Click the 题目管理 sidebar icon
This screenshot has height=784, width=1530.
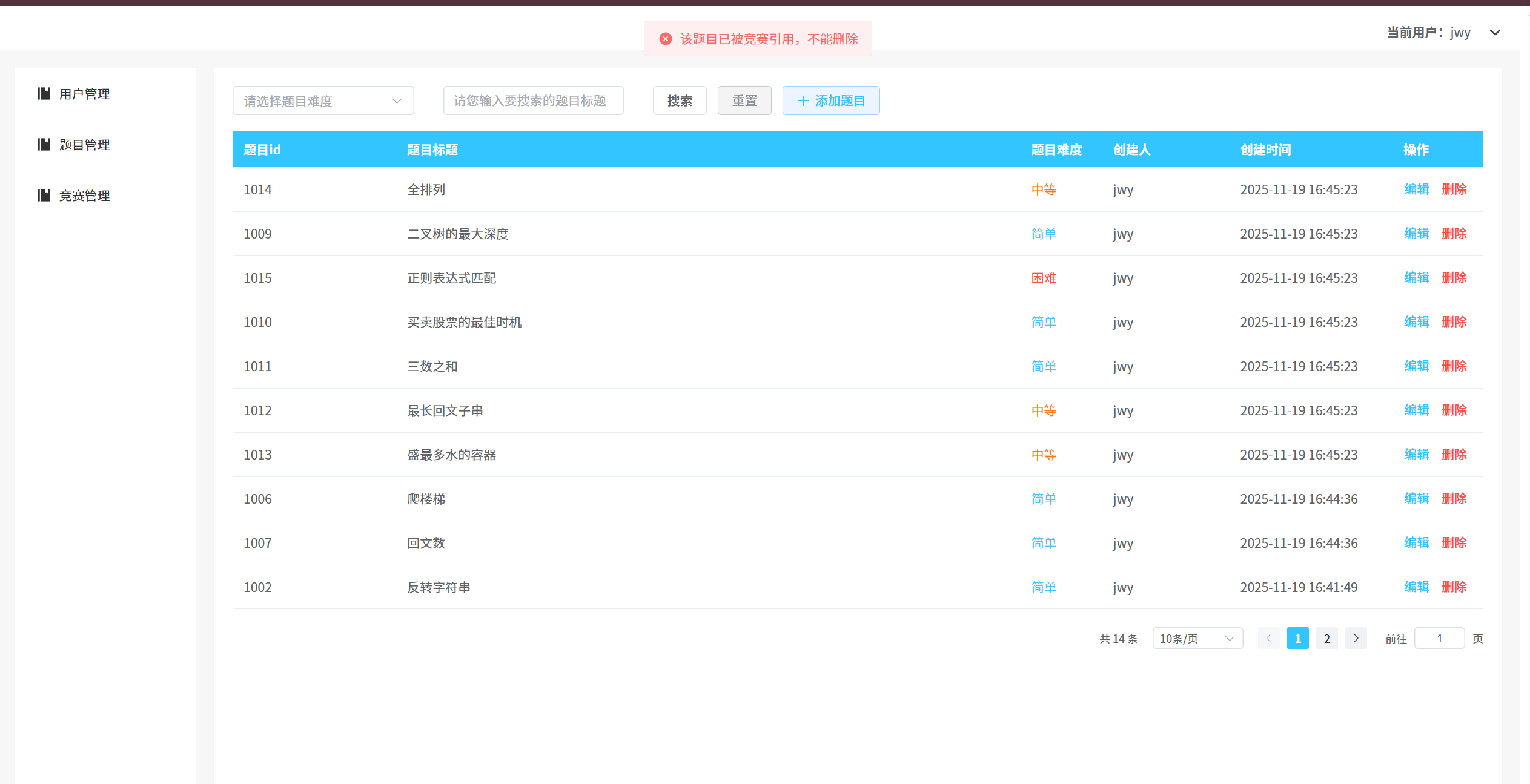(x=43, y=145)
